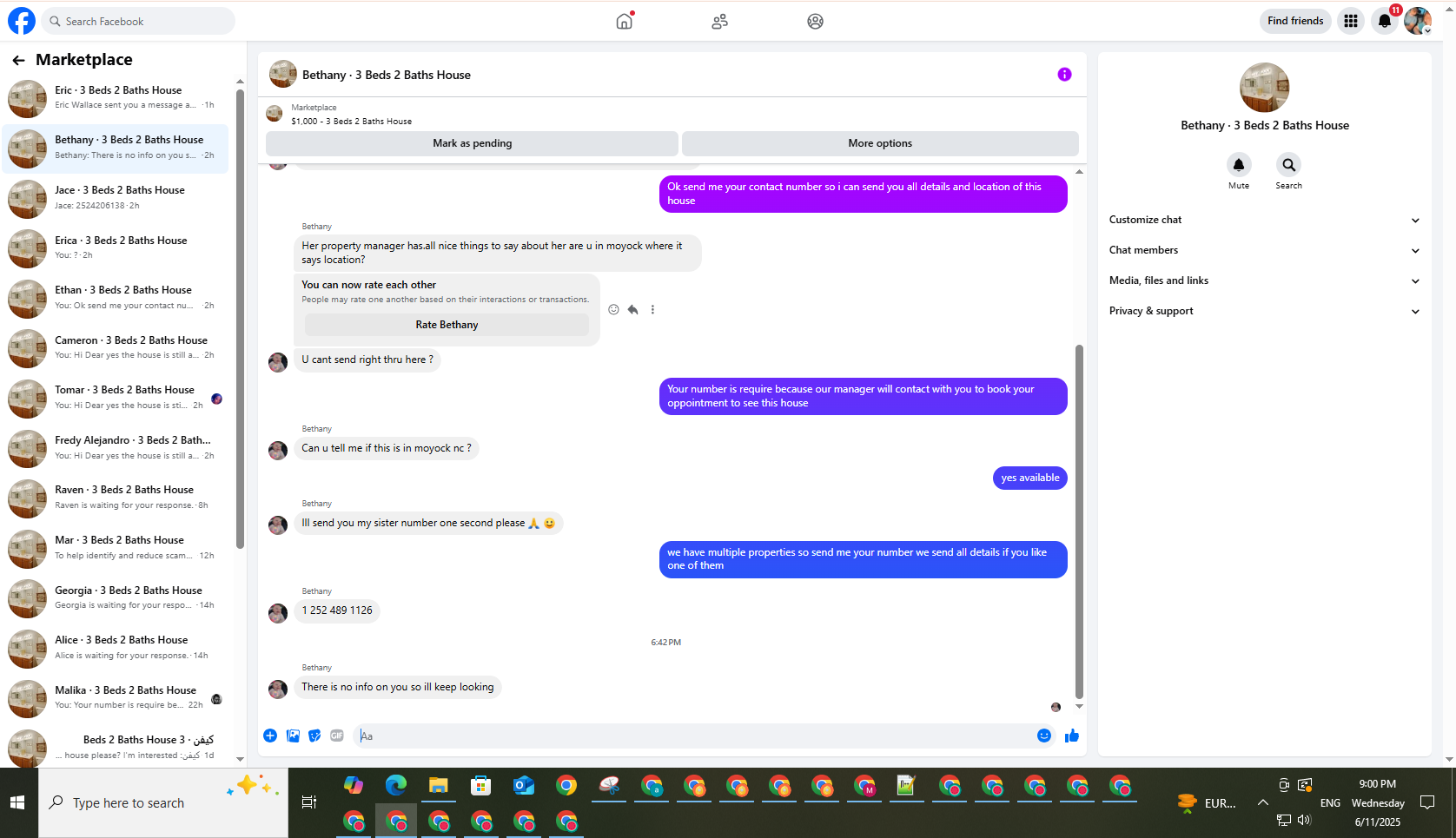Viewport: 1456px width, 838px height.
Task: Open Alice's 3 Beds 2 Baths conversation
Action: point(116,648)
